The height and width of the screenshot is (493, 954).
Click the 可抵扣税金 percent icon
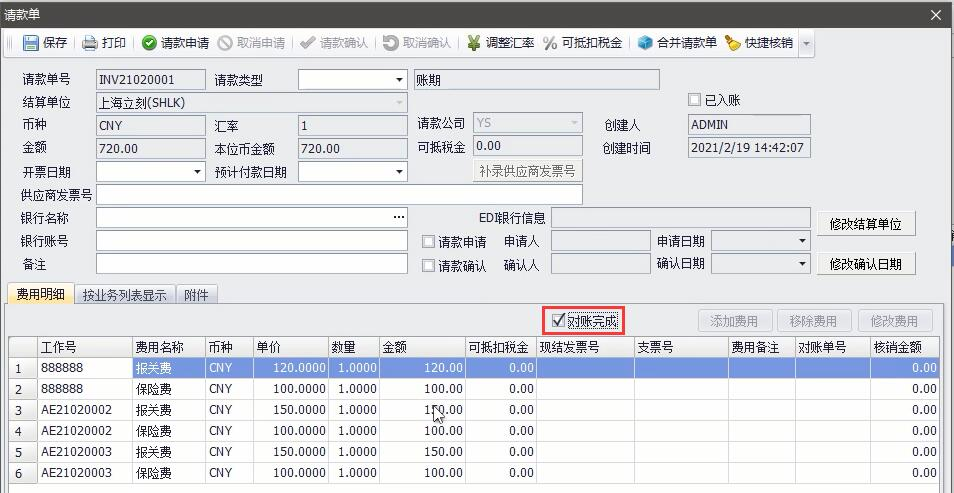[550, 43]
